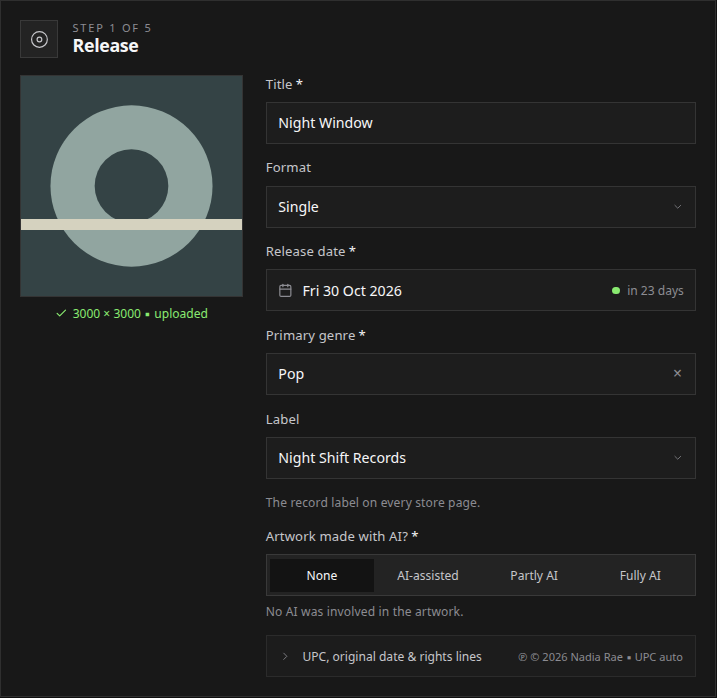The height and width of the screenshot is (698, 717).
Task: Click the 'Single' format value
Action: click(298, 207)
